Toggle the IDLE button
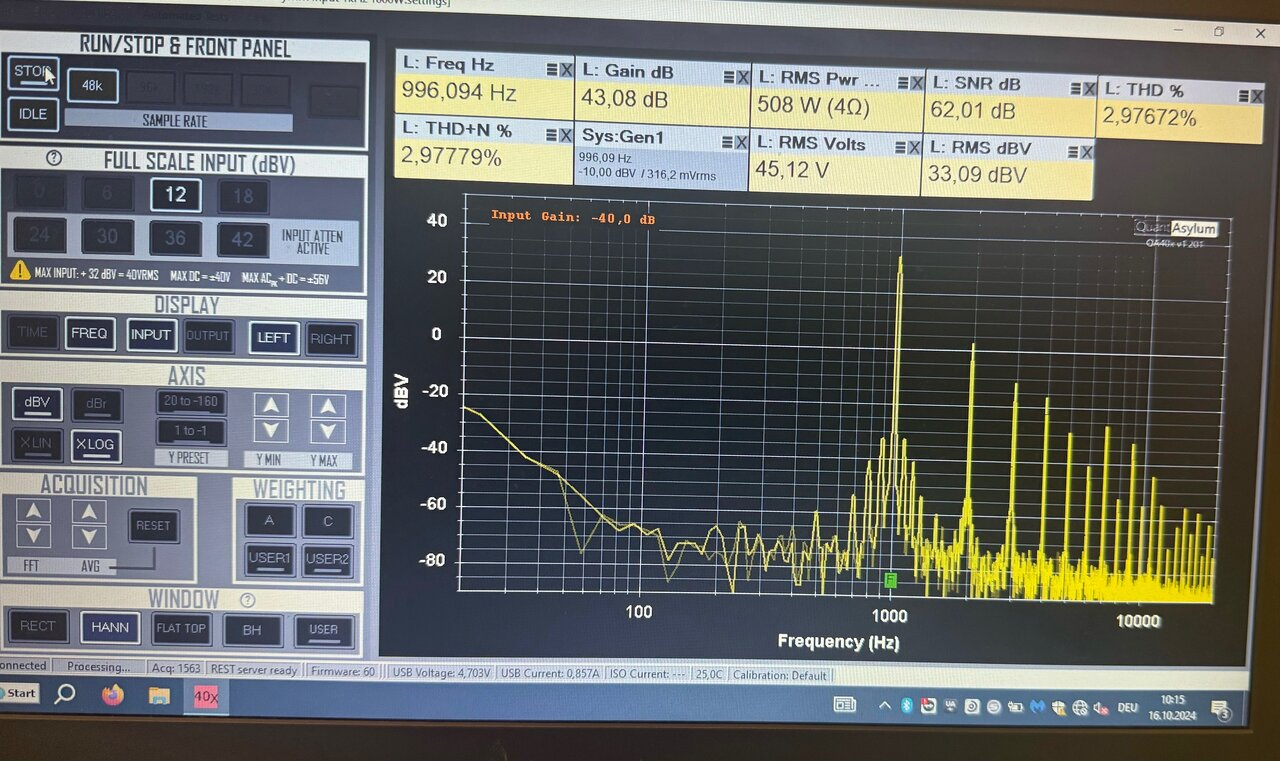This screenshot has height=761, width=1280. click(33, 114)
